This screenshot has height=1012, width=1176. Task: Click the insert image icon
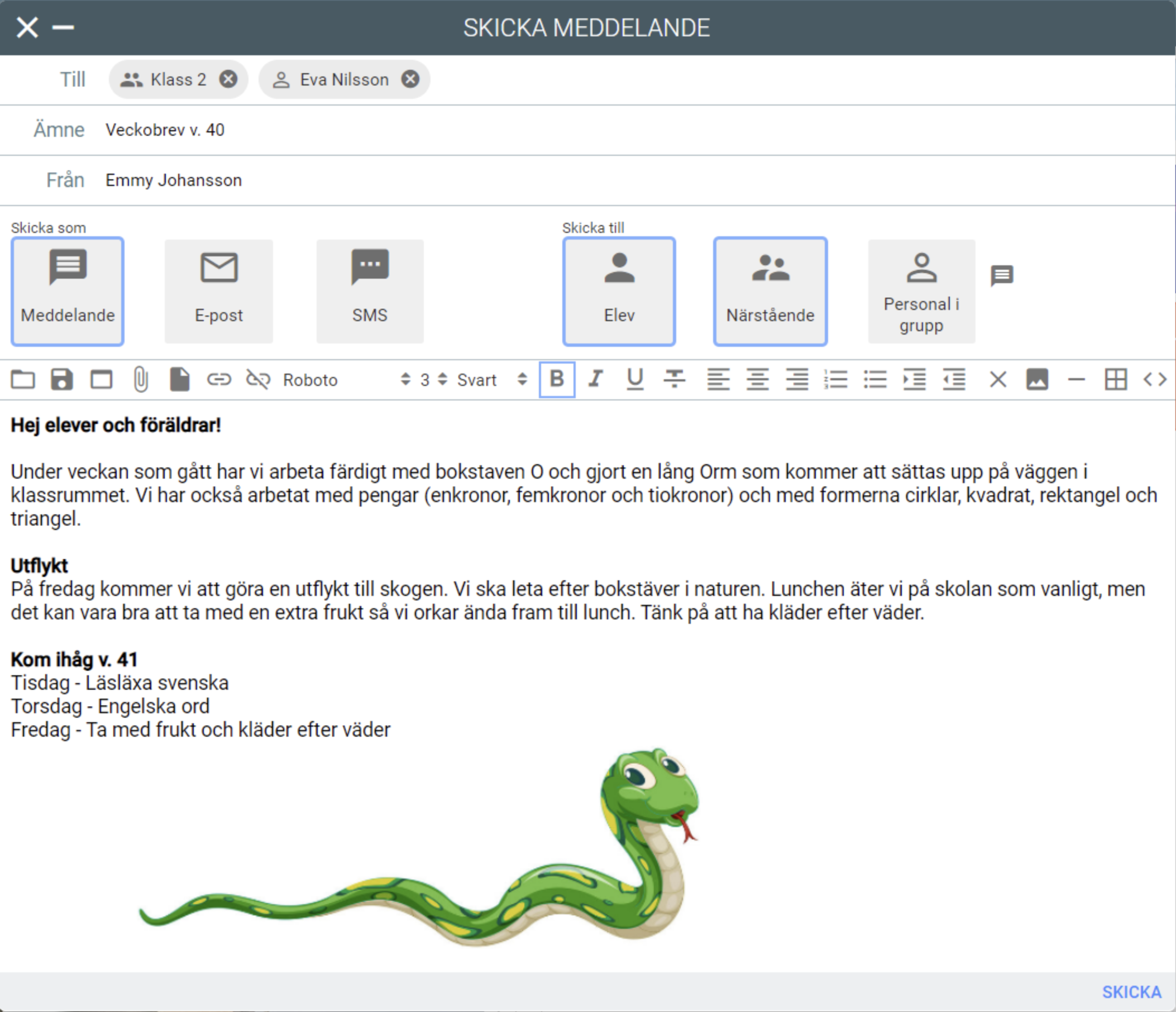point(1037,379)
